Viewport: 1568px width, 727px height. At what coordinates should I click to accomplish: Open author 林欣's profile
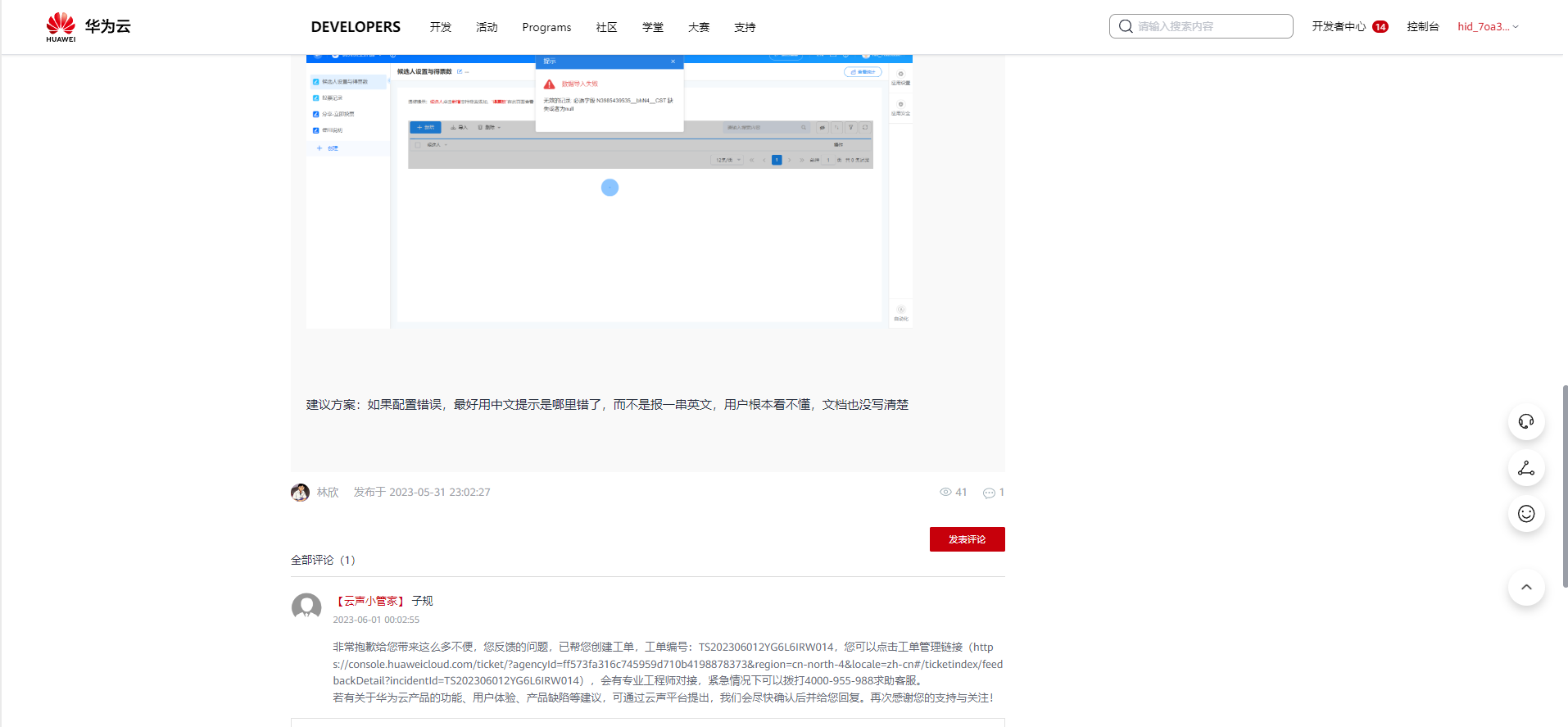pos(328,492)
